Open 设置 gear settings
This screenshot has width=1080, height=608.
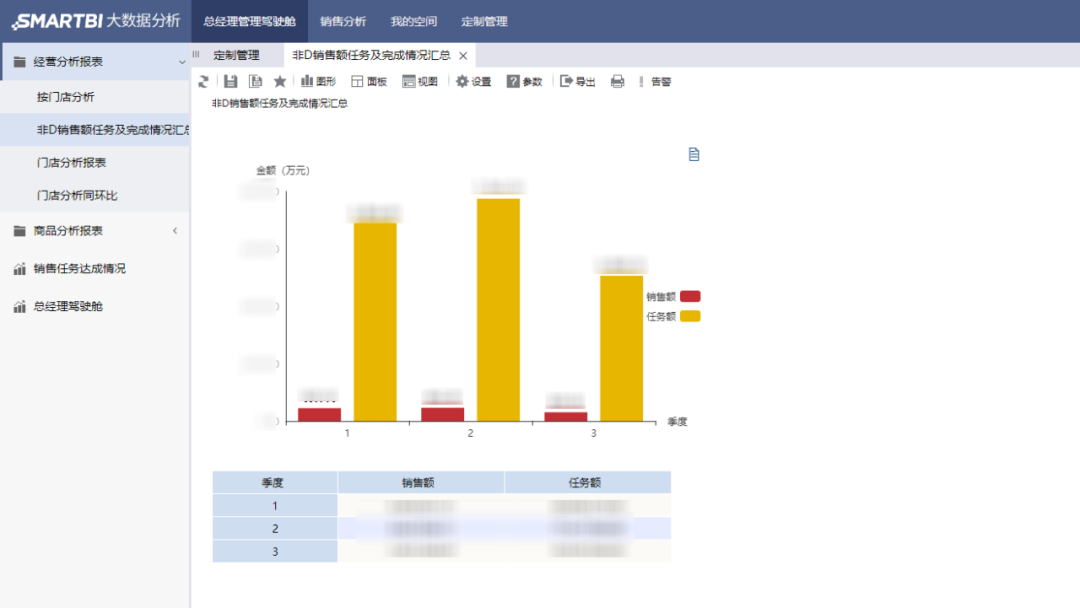point(473,81)
